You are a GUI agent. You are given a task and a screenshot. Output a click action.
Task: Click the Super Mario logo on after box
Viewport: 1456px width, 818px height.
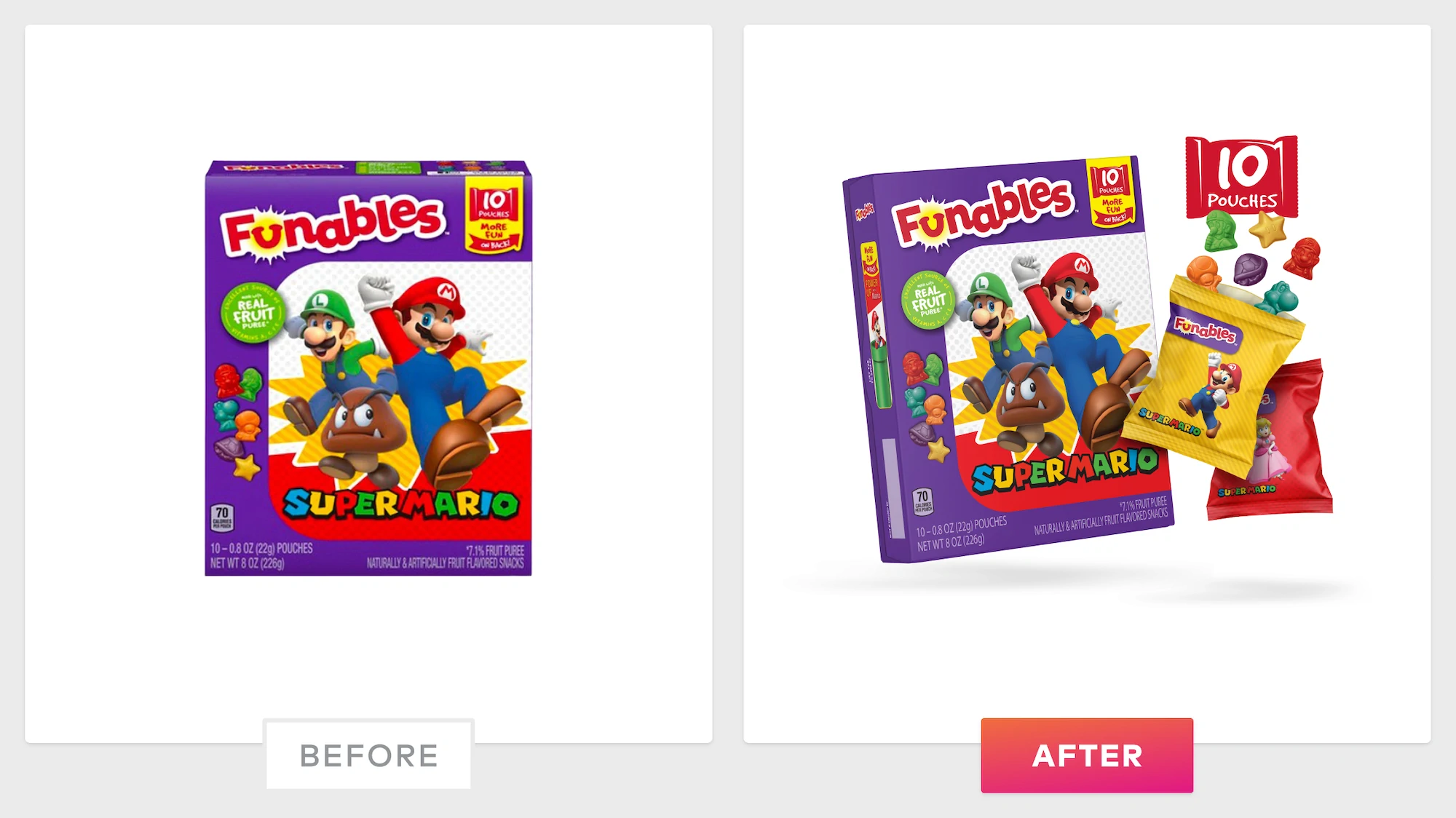pos(1064,470)
